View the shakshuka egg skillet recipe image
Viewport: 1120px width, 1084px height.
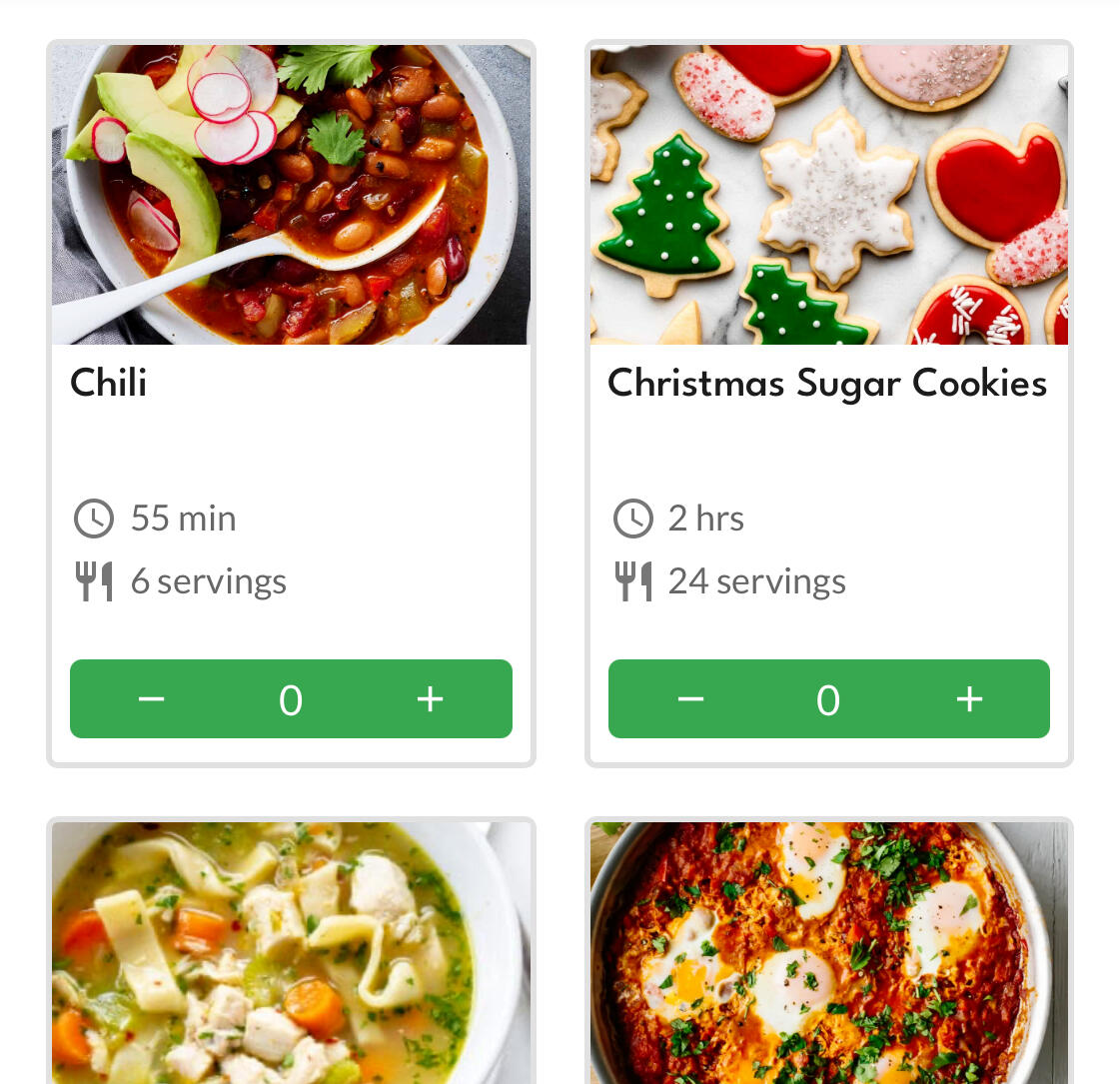(x=829, y=953)
